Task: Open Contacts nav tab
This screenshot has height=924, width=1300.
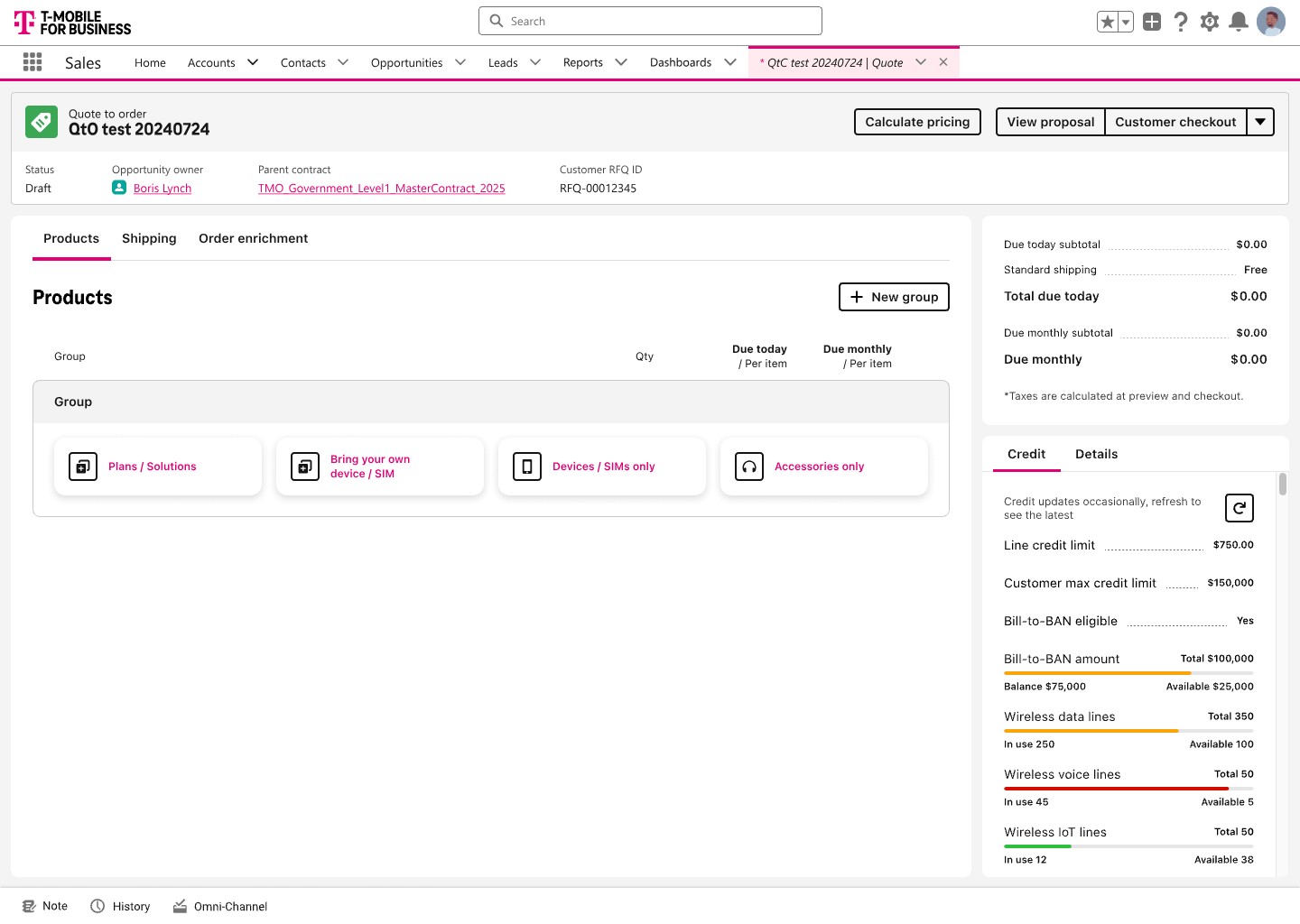Action: (303, 62)
